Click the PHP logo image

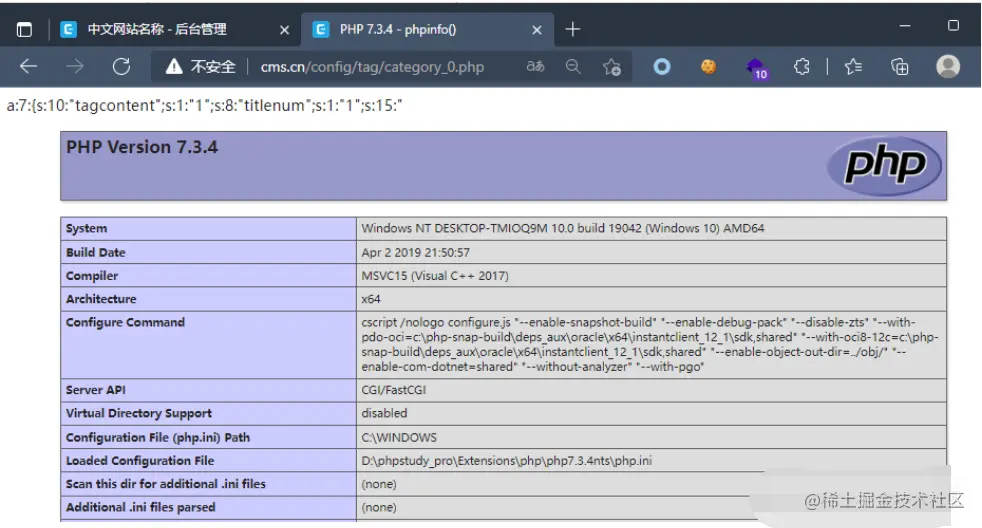coord(884,166)
